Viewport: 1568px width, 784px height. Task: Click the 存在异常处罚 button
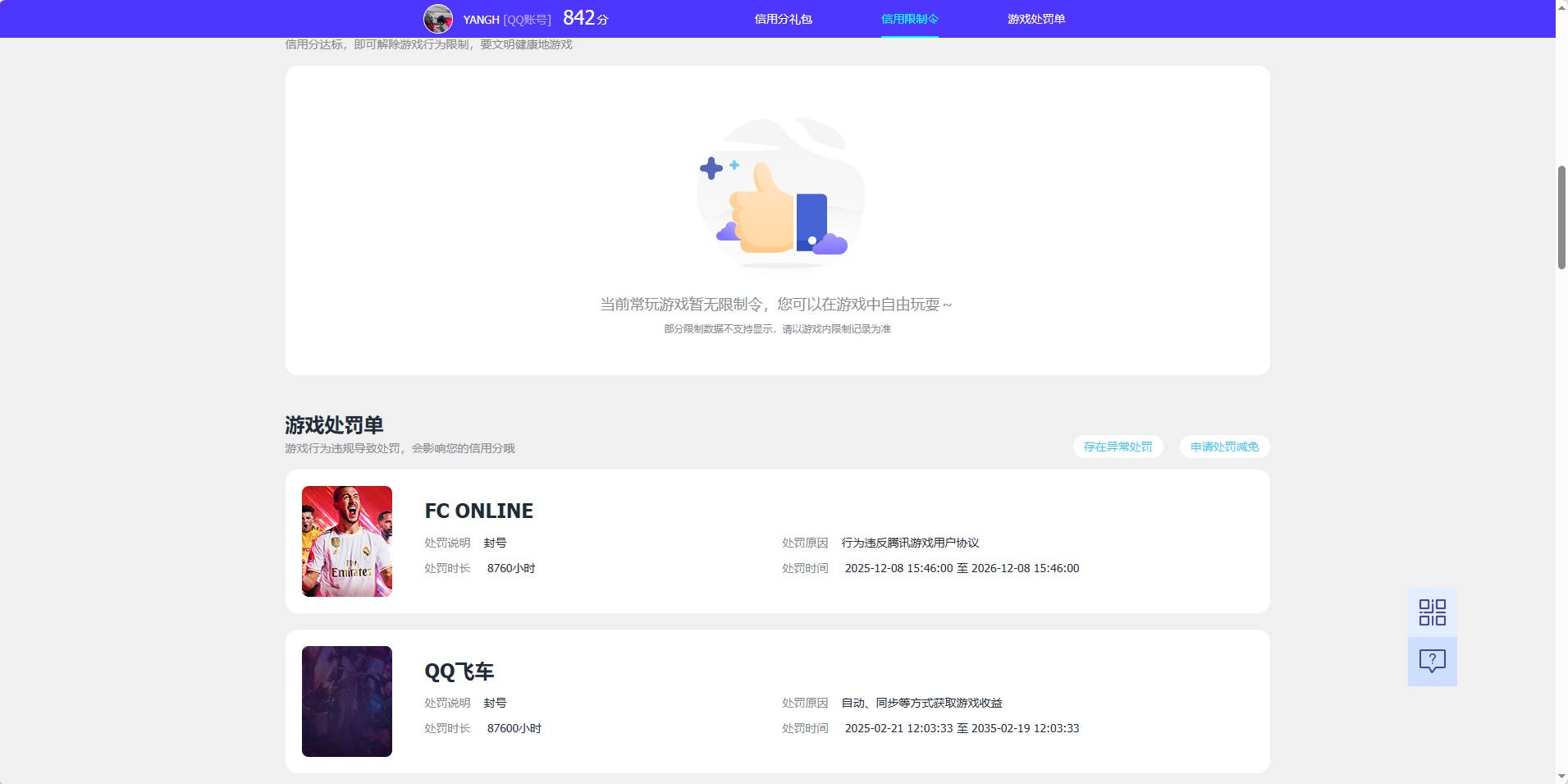(1118, 447)
